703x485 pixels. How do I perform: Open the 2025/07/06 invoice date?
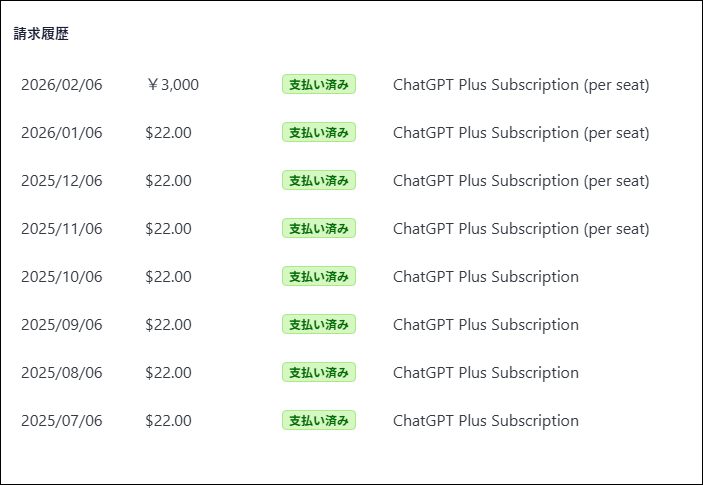point(61,421)
